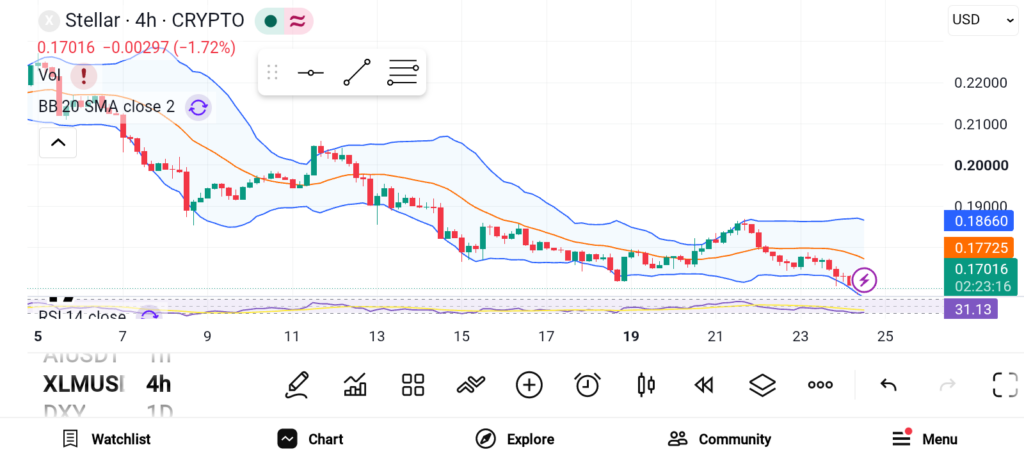
Task: Grab the drawing toolbar drag handle
Action: [272, 72]
